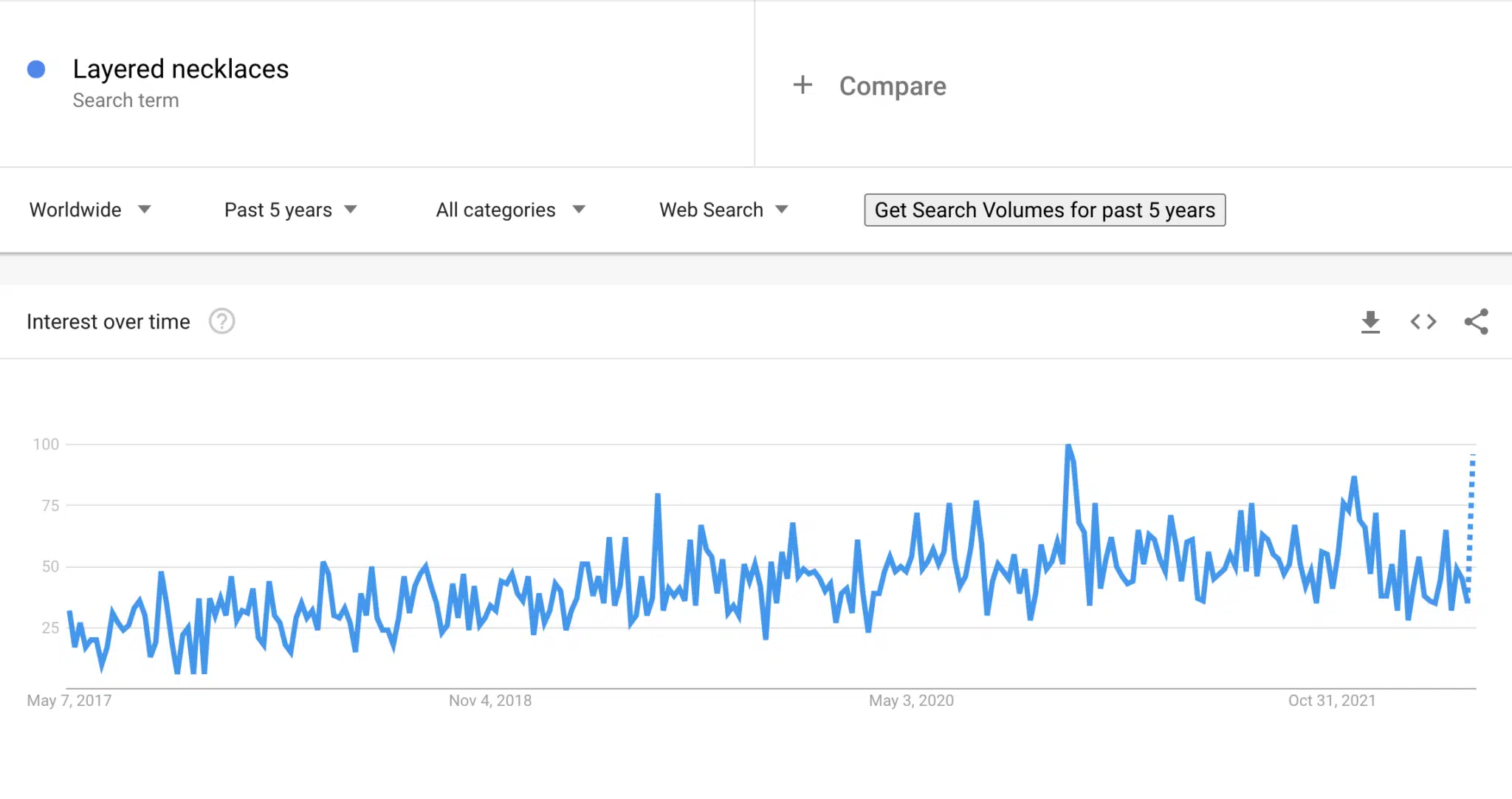Image resolution: width=1512 pixels, height=799 pixels.
Task: Expand the Worldwide region dropdown
Action: coord(90,210)
